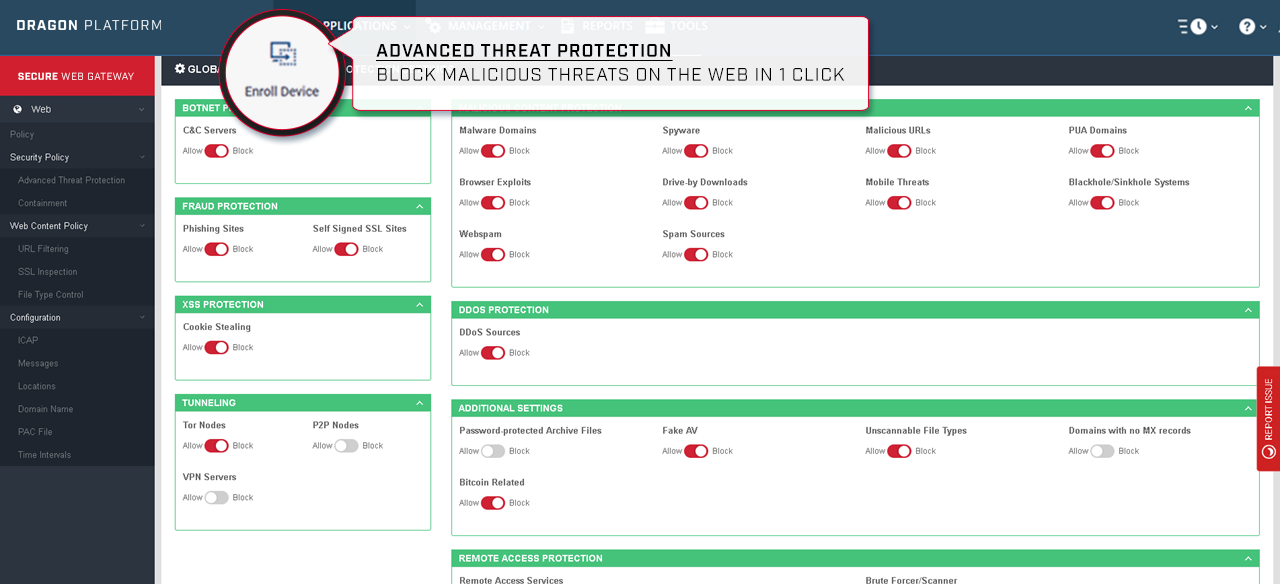Click the Management gear icon in top bar
Screen dimensions: 1280x584
click(x=433, y=26)
